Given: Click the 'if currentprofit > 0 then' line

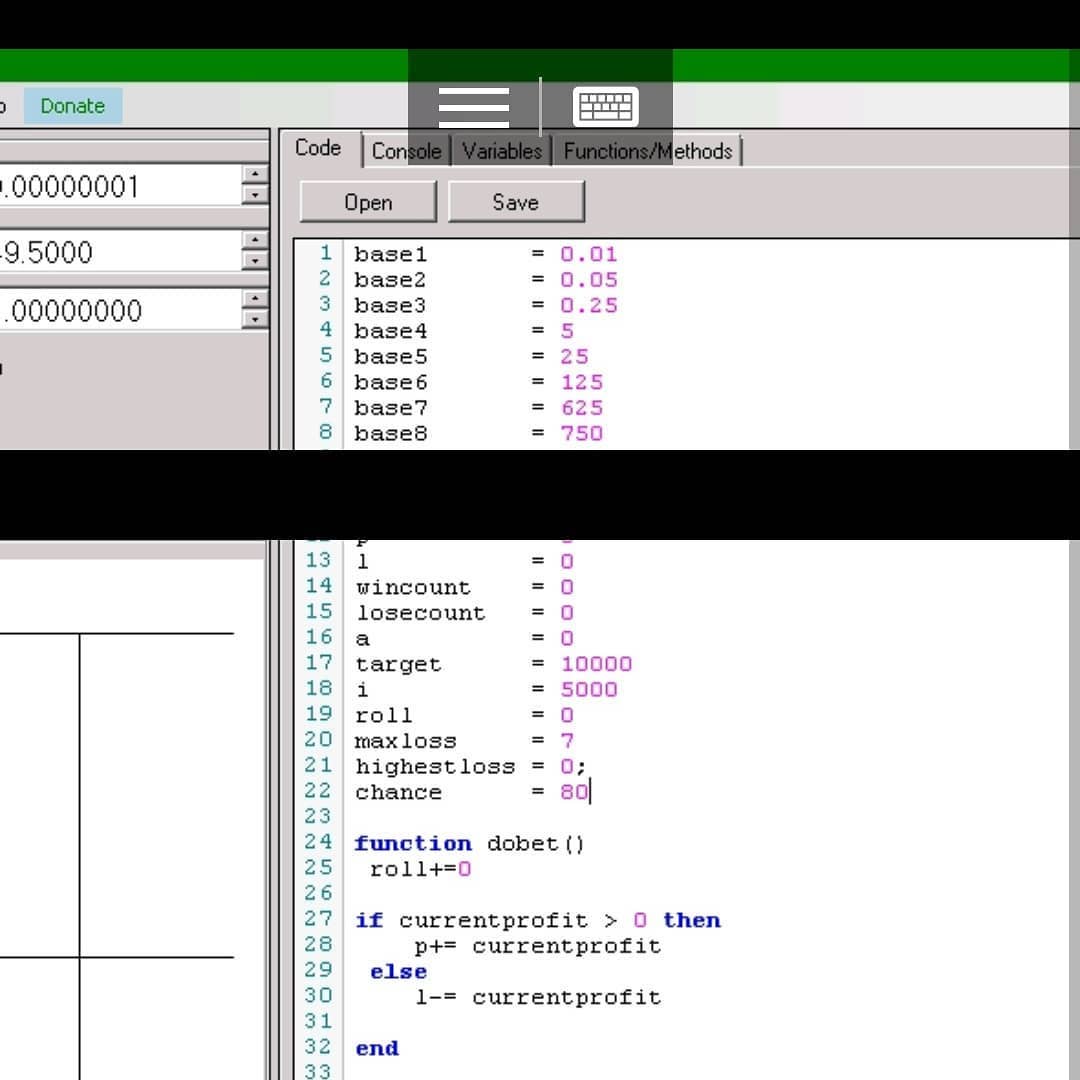Looking at the screenshot, I should (x=538, y=920).
